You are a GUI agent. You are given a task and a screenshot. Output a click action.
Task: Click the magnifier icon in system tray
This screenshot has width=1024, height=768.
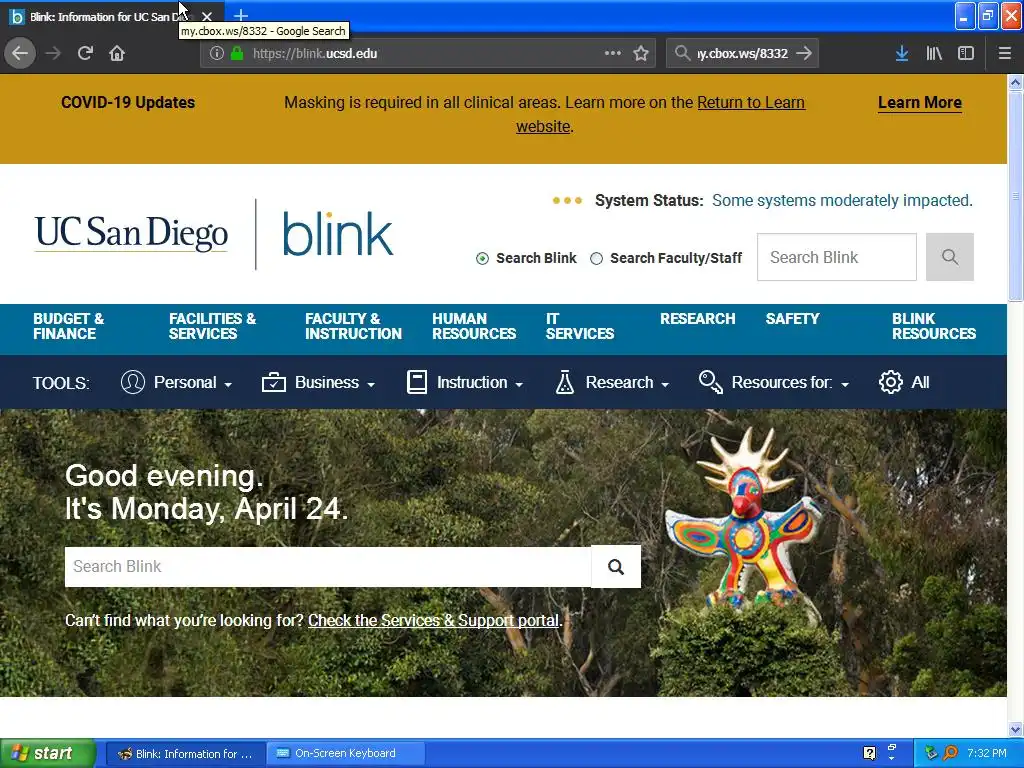[950, 753]
